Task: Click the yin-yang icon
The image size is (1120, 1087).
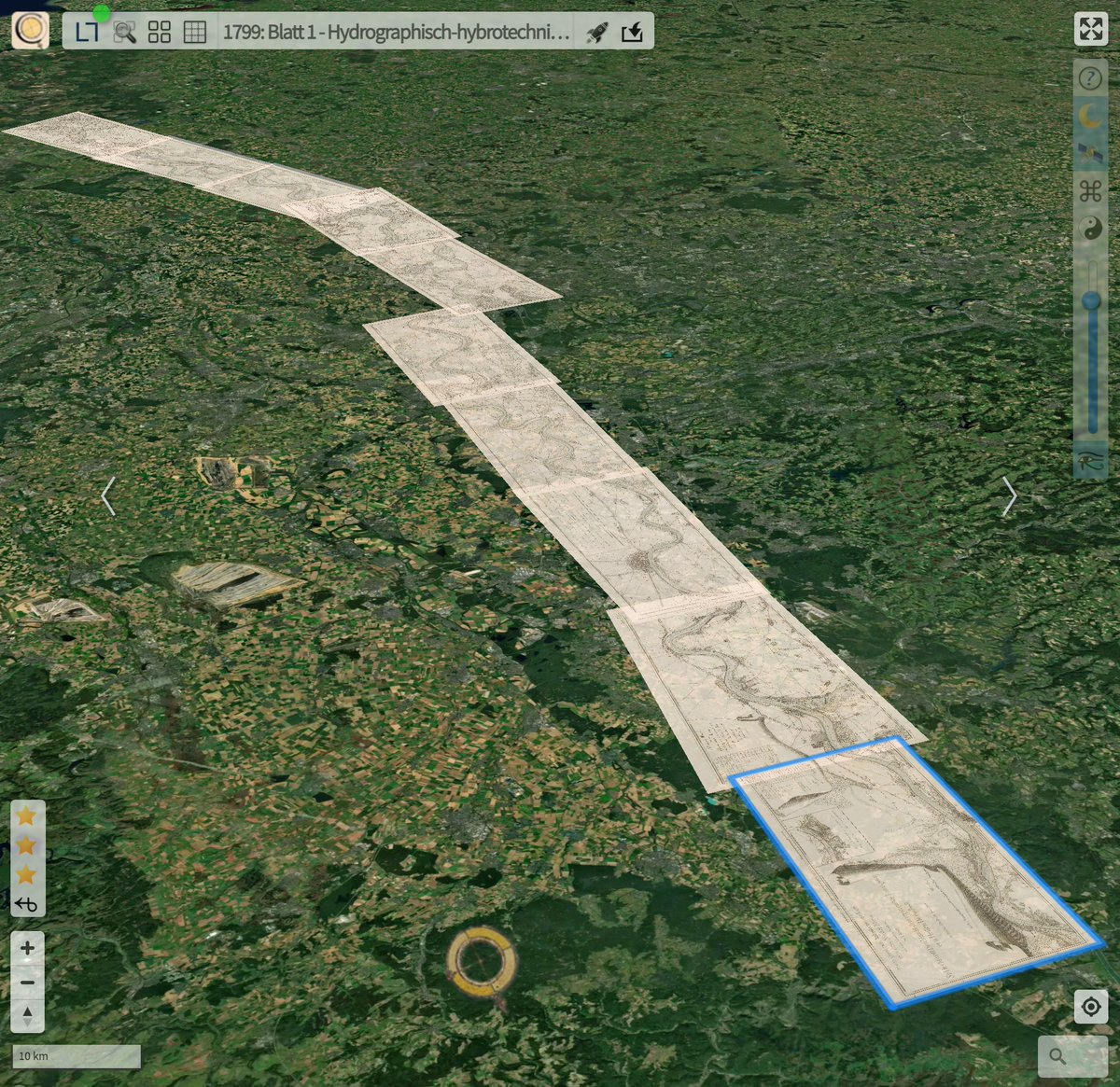Action: point(1090,229)
